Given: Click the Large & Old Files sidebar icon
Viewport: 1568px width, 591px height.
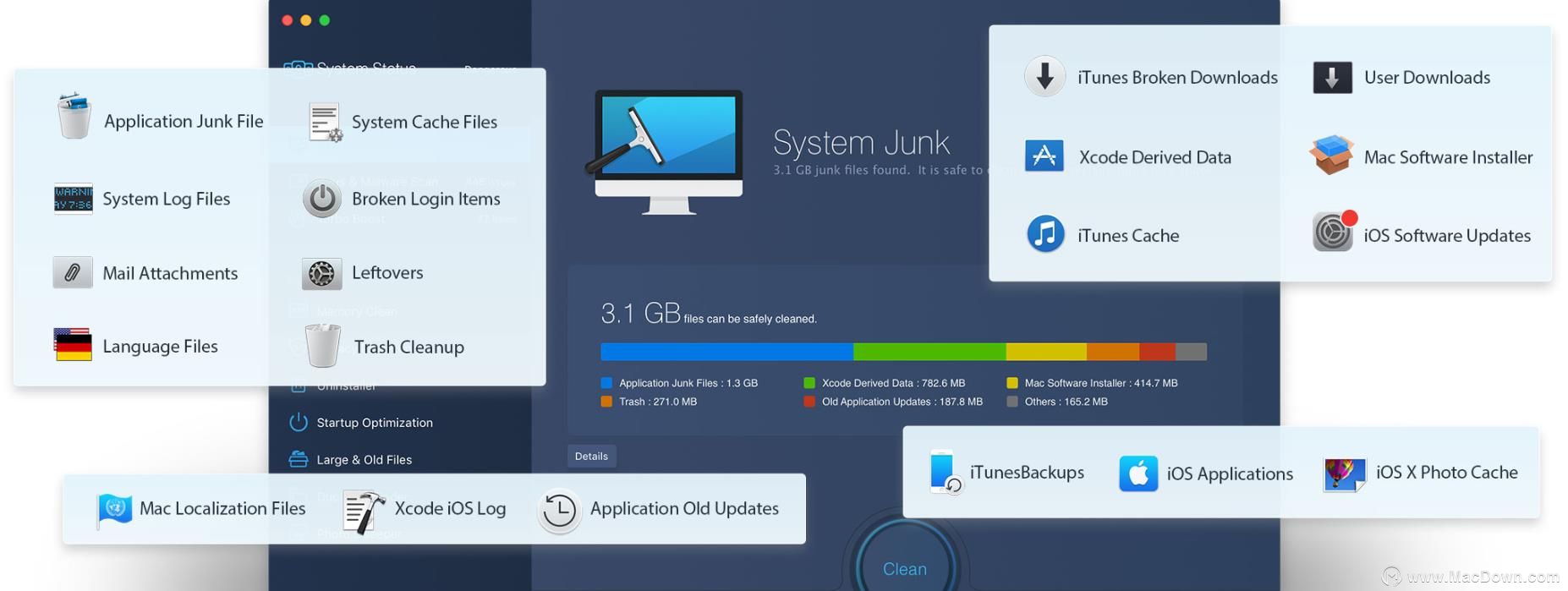Looking at the screenshot, I should point(298,459).
